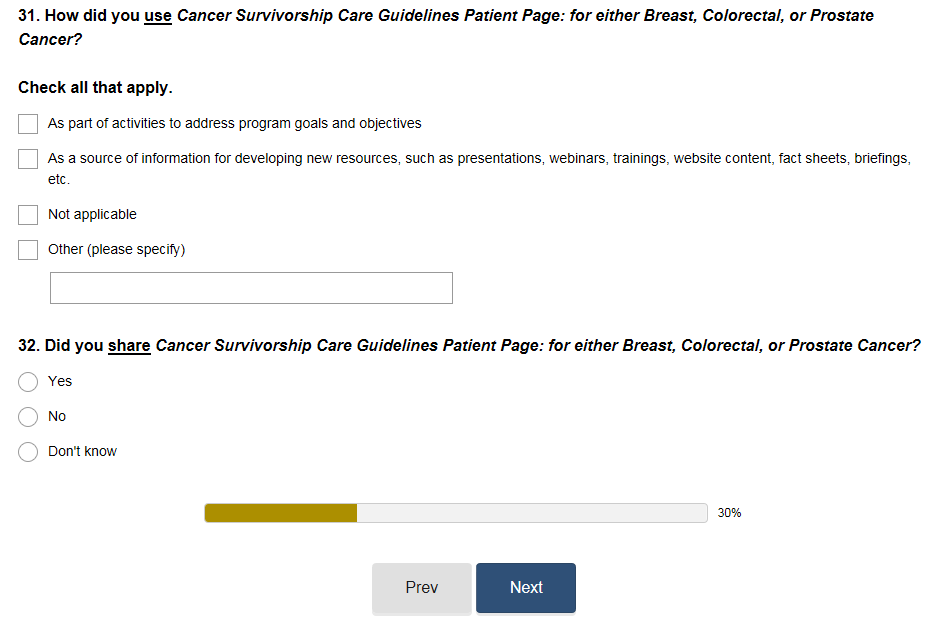Check 'As a source of information' checkbox

tap(28, 159)
